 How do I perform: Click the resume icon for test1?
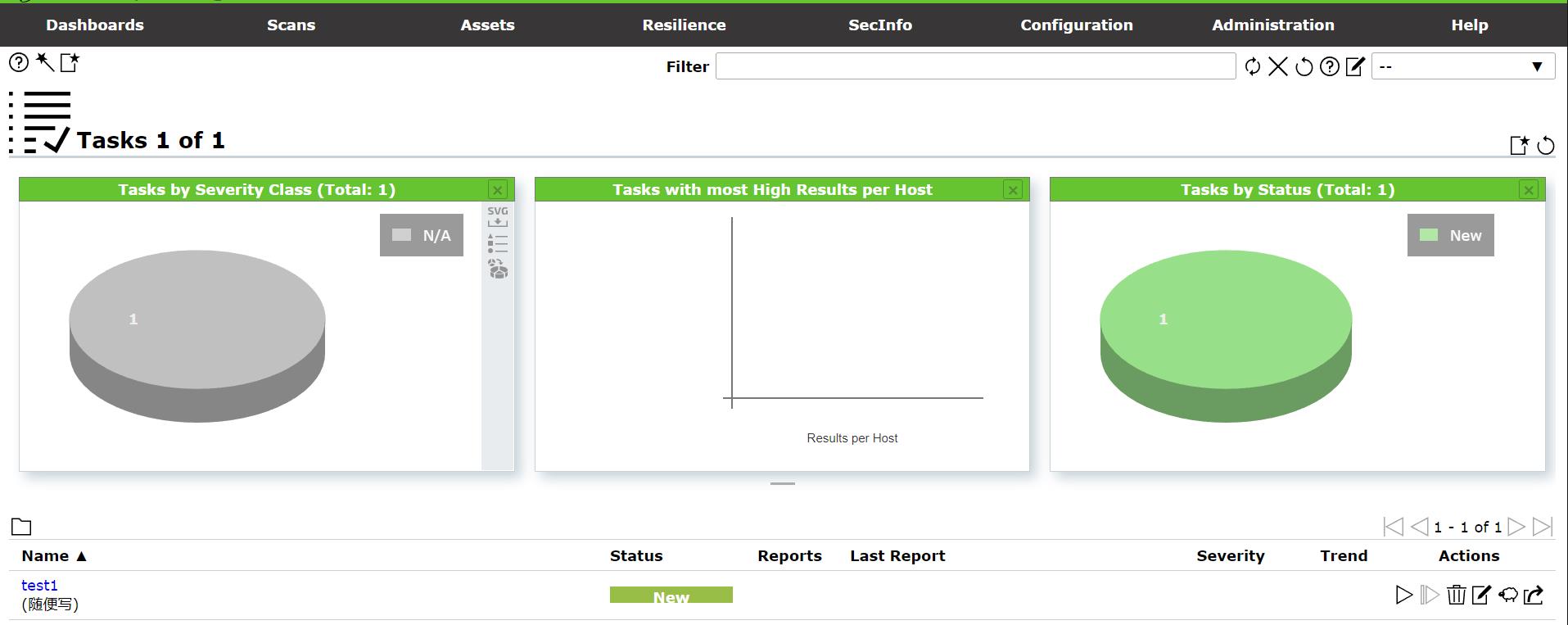click(x=1430, y=595)
